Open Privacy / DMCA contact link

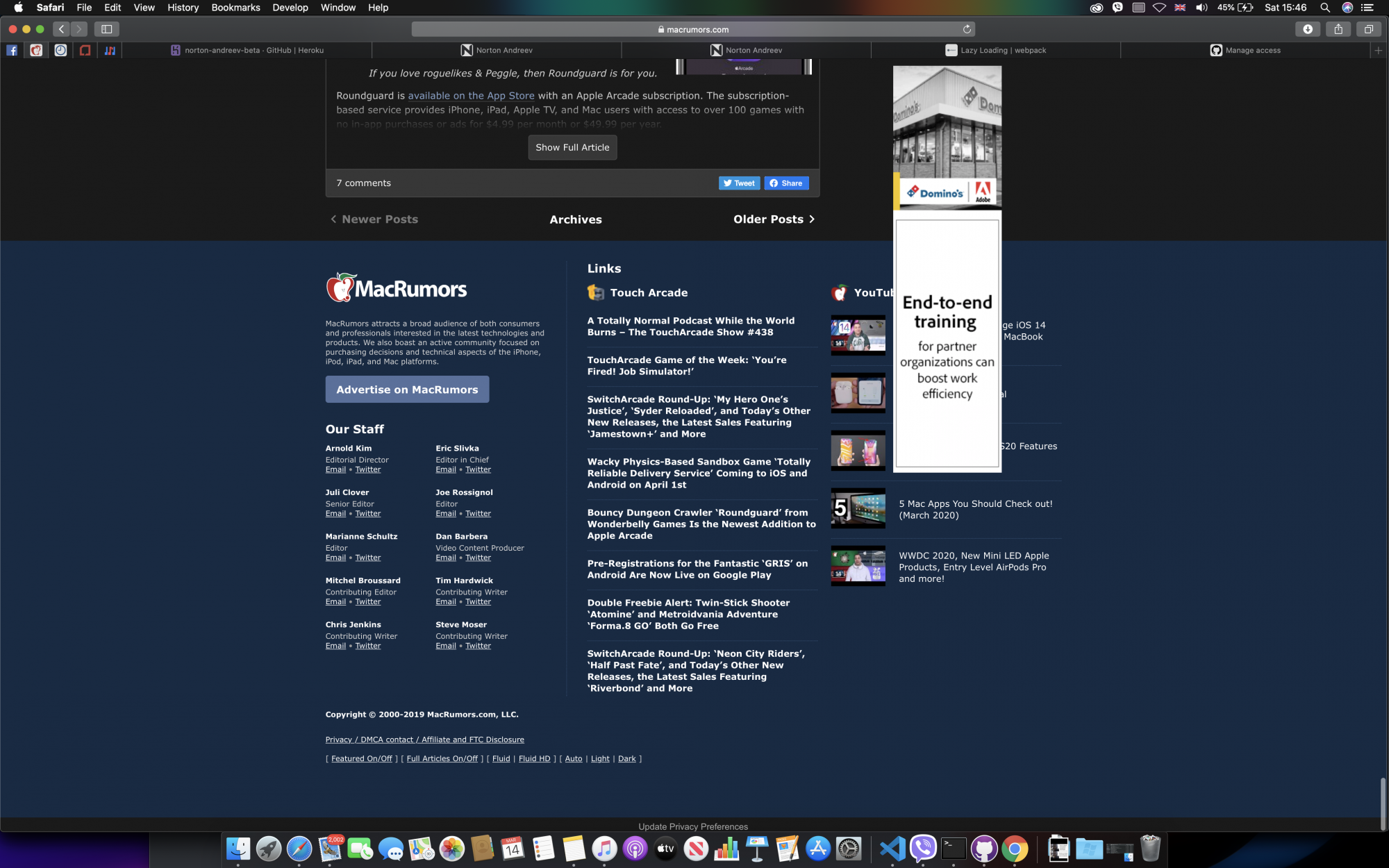[x=424, y=740]
